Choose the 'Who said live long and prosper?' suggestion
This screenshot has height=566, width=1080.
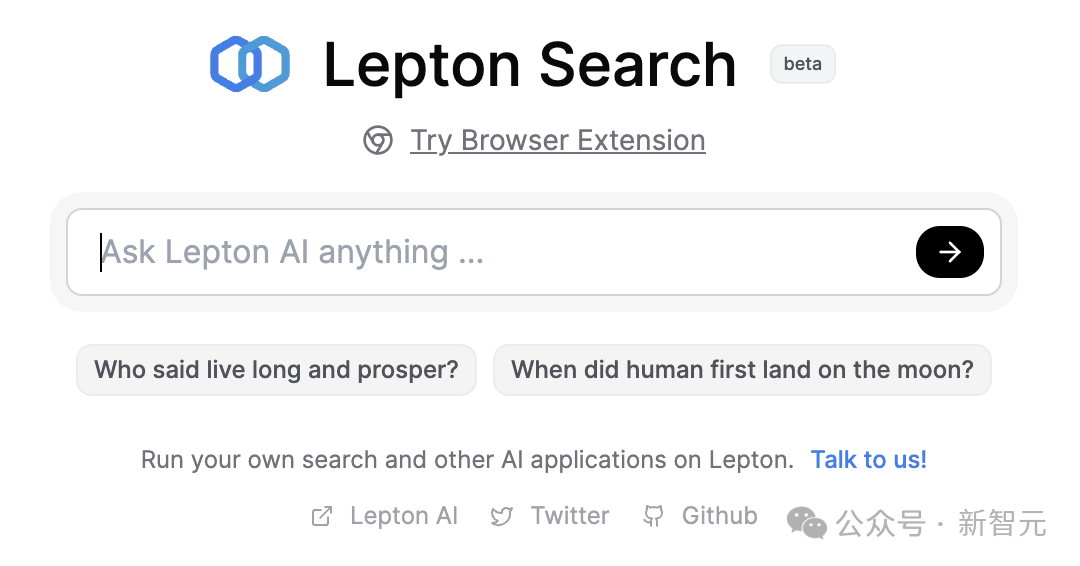tap(276, 370)
